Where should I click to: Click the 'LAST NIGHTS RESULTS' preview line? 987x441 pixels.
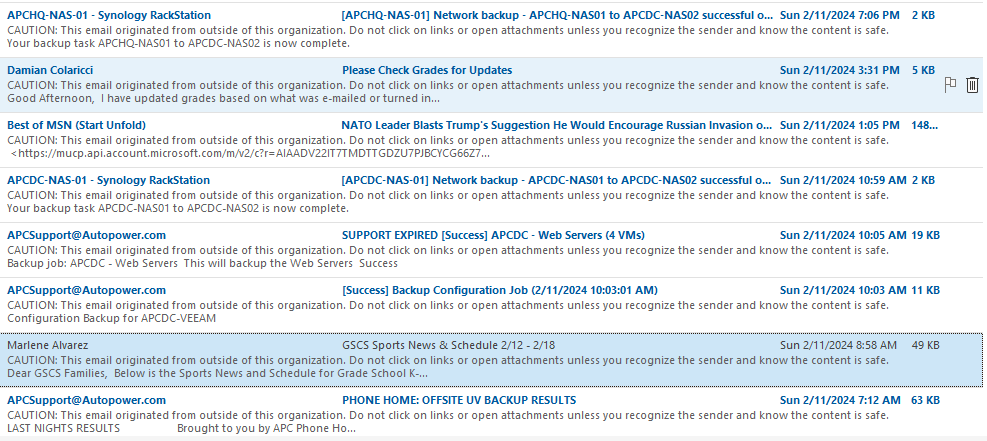[63, 428]
